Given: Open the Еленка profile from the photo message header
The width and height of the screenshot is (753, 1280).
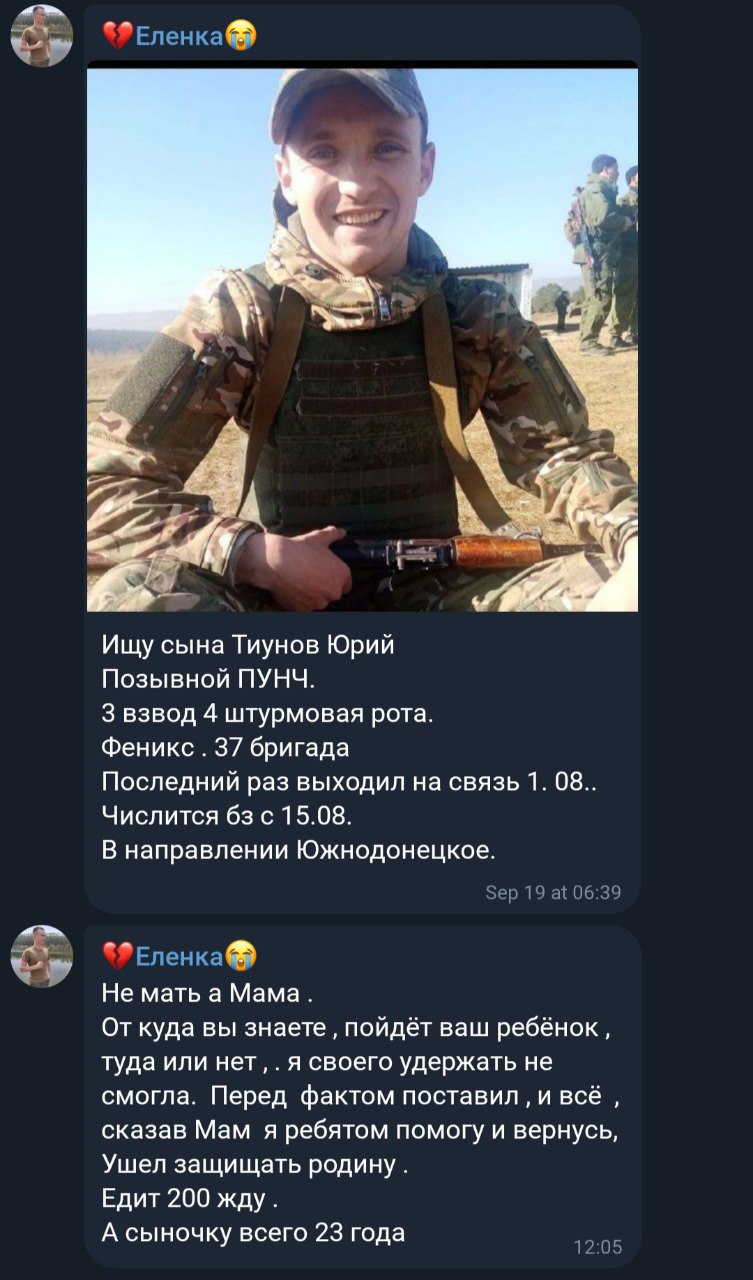Looking at the screenshot, I should click(x=179, y=37).
